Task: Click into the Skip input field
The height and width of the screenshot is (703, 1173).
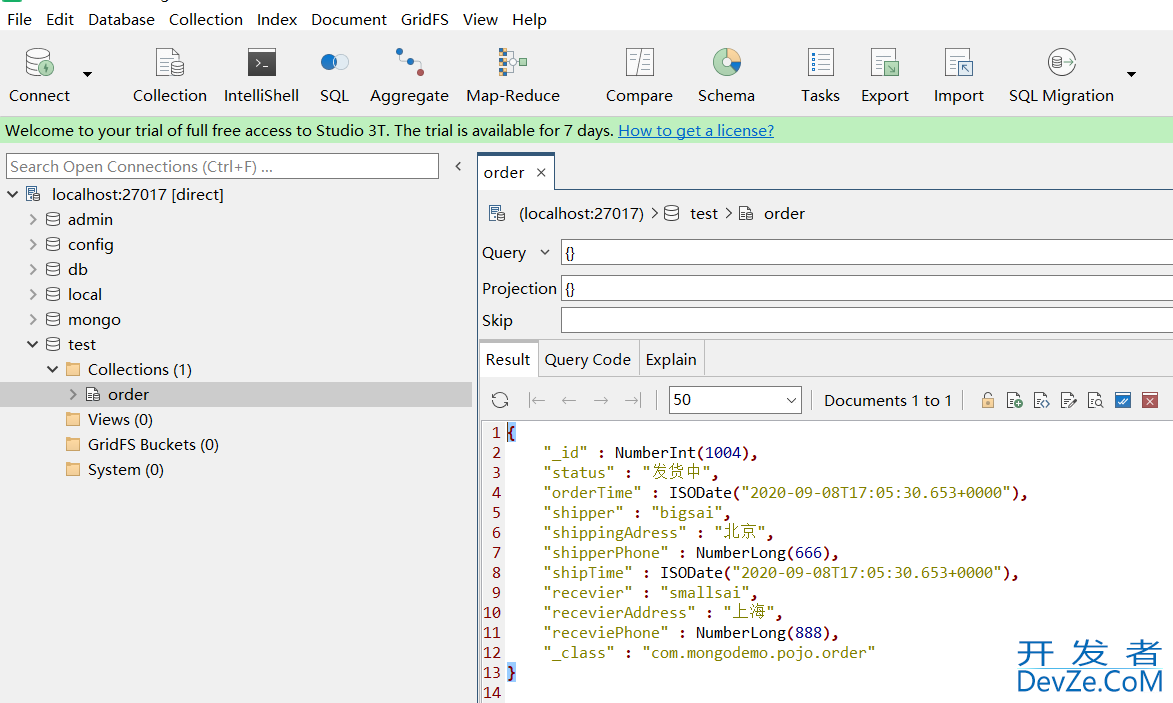Action: (x=867, y=321)
